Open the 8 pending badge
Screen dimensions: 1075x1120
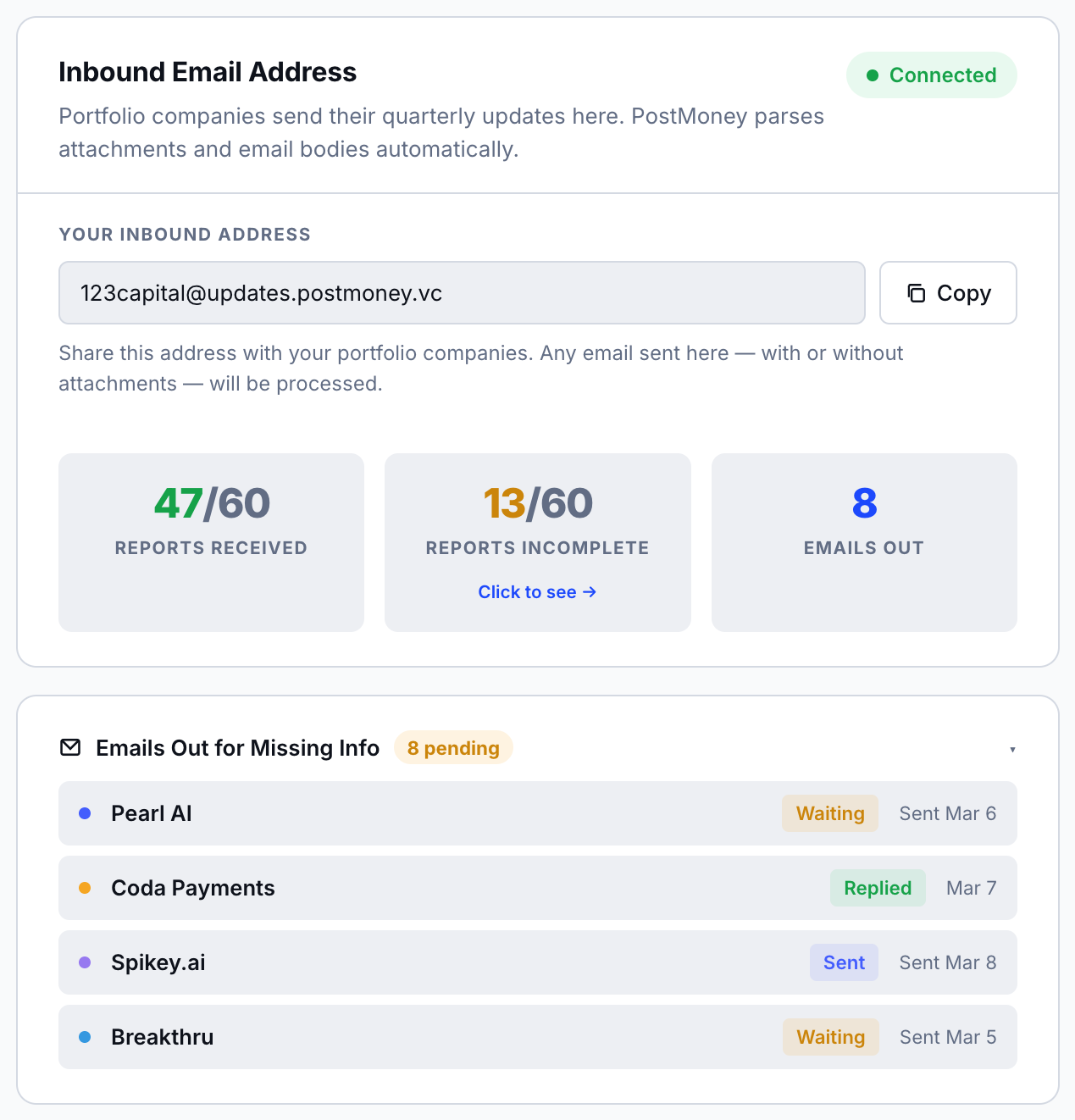[x=453, y=747]
